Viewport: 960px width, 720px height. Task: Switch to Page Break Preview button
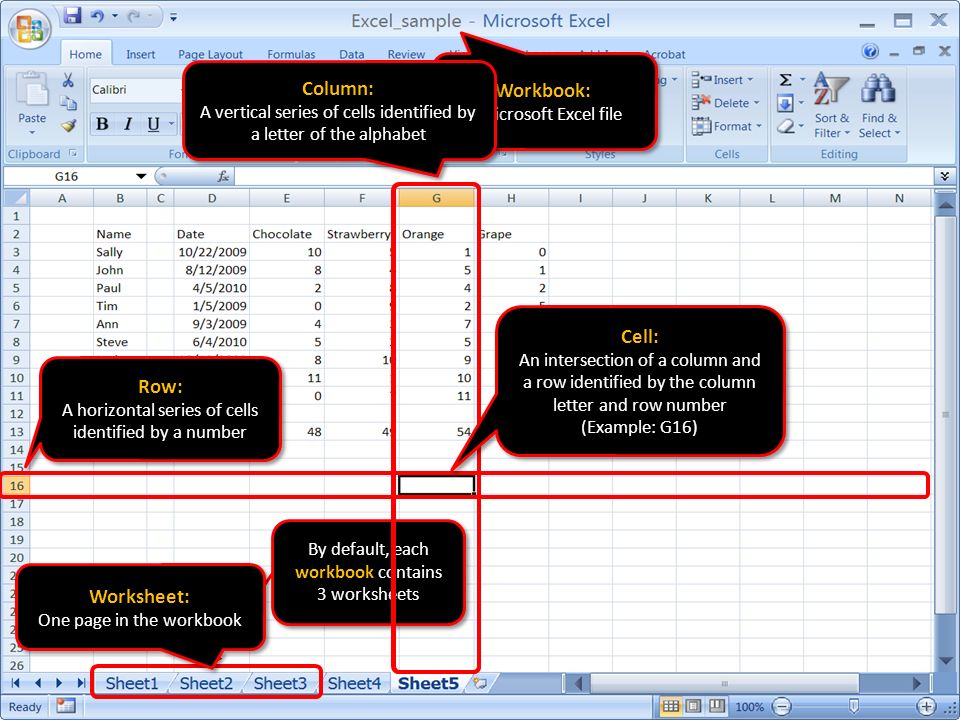(717, 707)
